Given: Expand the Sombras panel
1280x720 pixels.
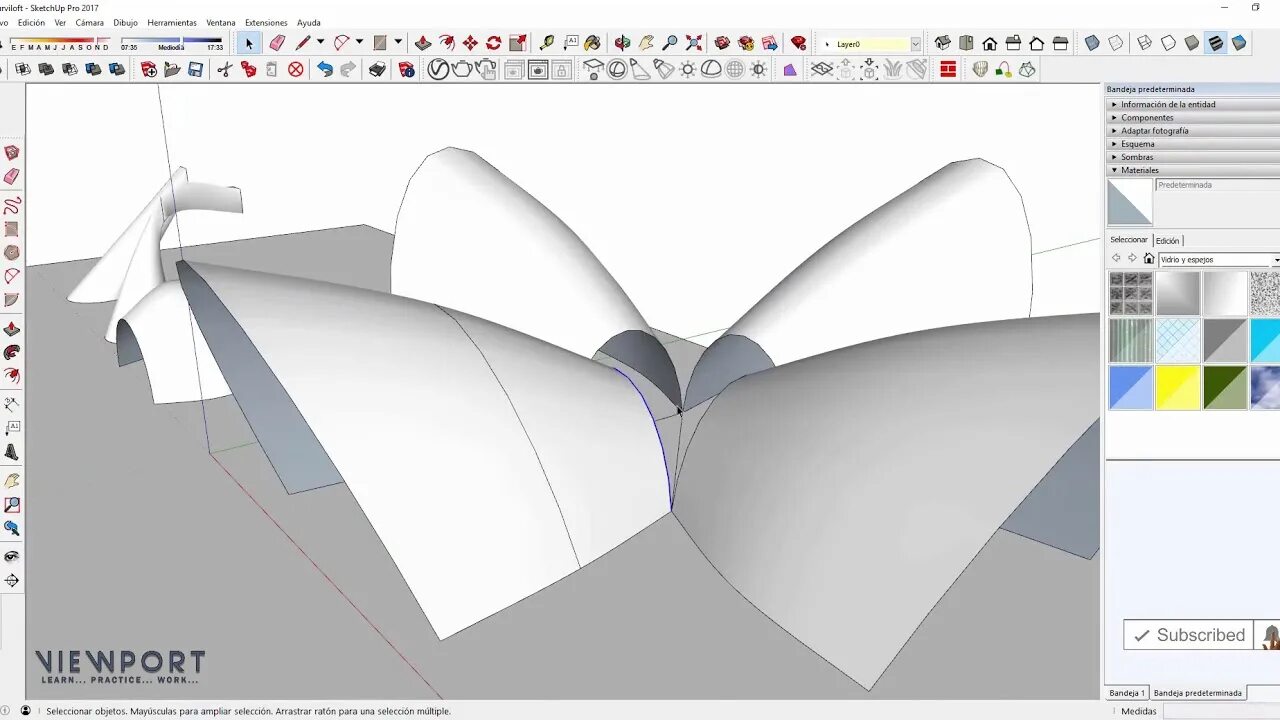Looking at the screenshot, I should tap(1192, 156).
